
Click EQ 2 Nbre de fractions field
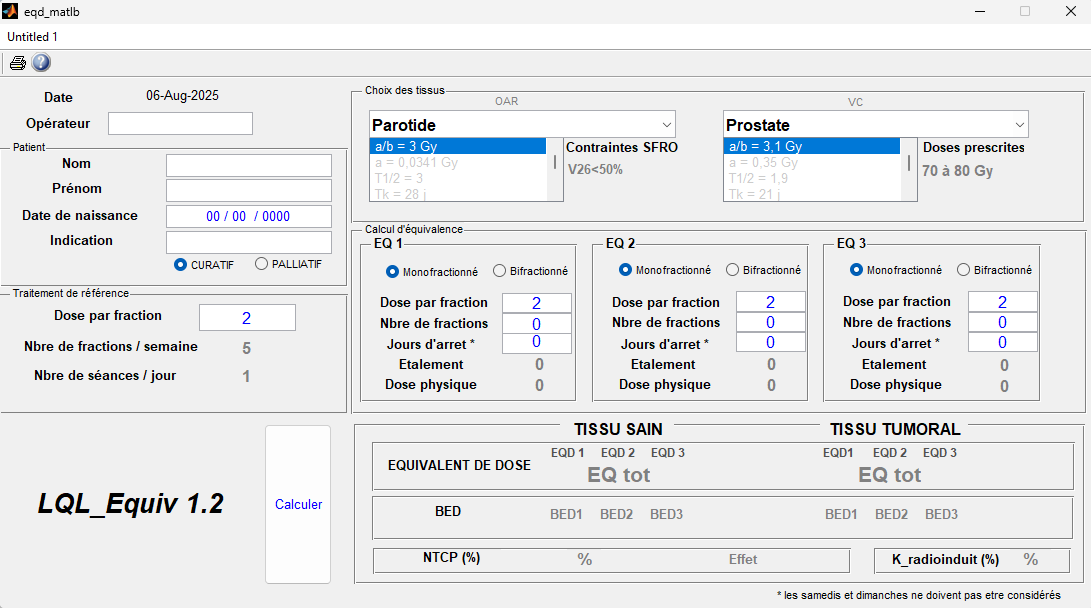coord(770,322)
